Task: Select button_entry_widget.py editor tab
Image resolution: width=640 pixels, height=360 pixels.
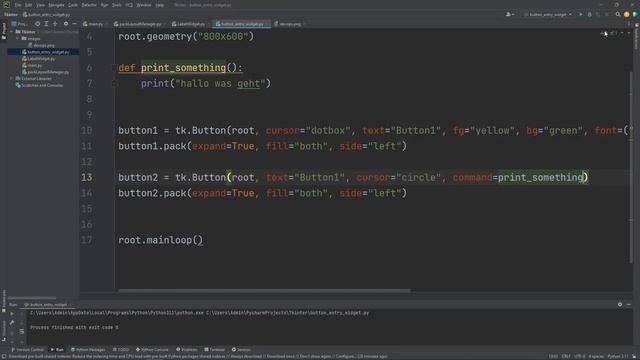Action: coord(241,24)
